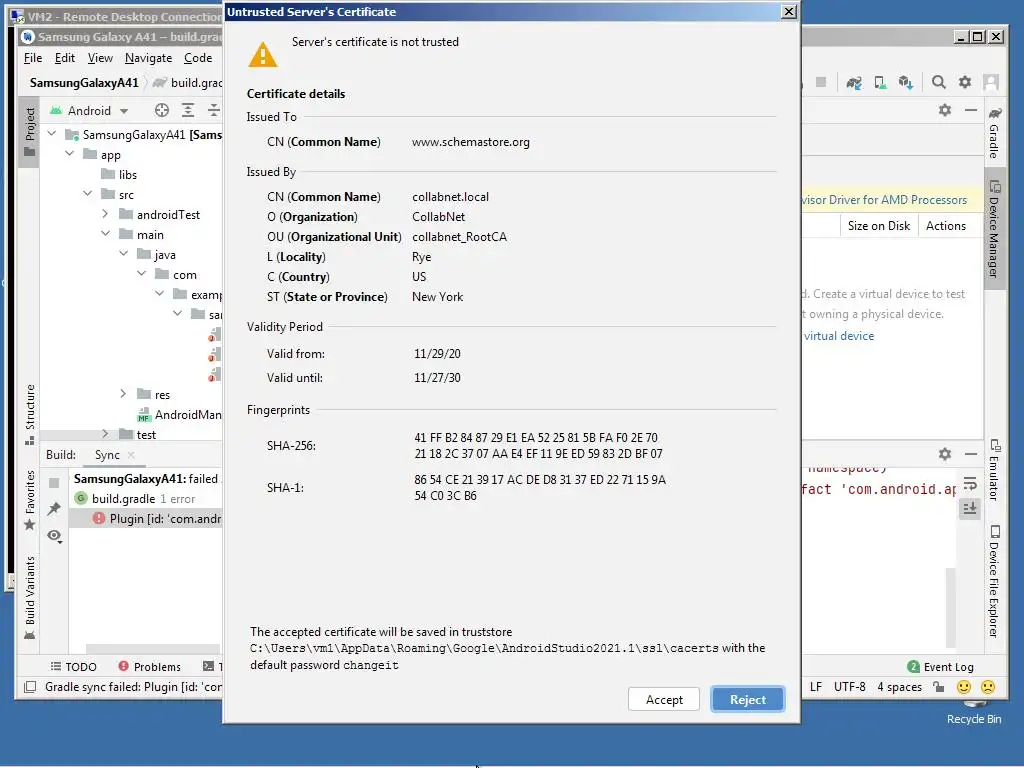Click the eye view options icon
Viewport: 1024px width, 768px height.
tap(54, 536)
